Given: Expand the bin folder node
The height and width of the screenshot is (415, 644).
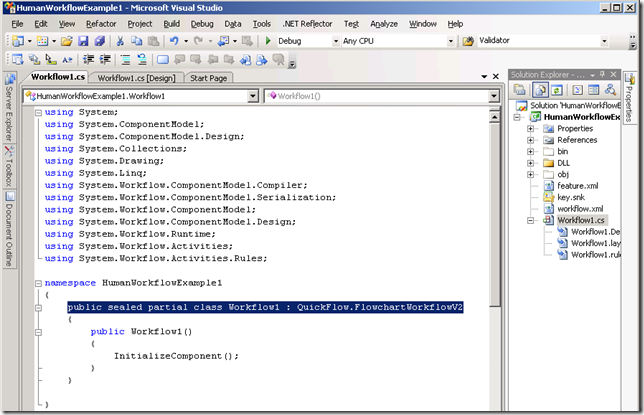Looking at the screenshot, I should point(530,152).
